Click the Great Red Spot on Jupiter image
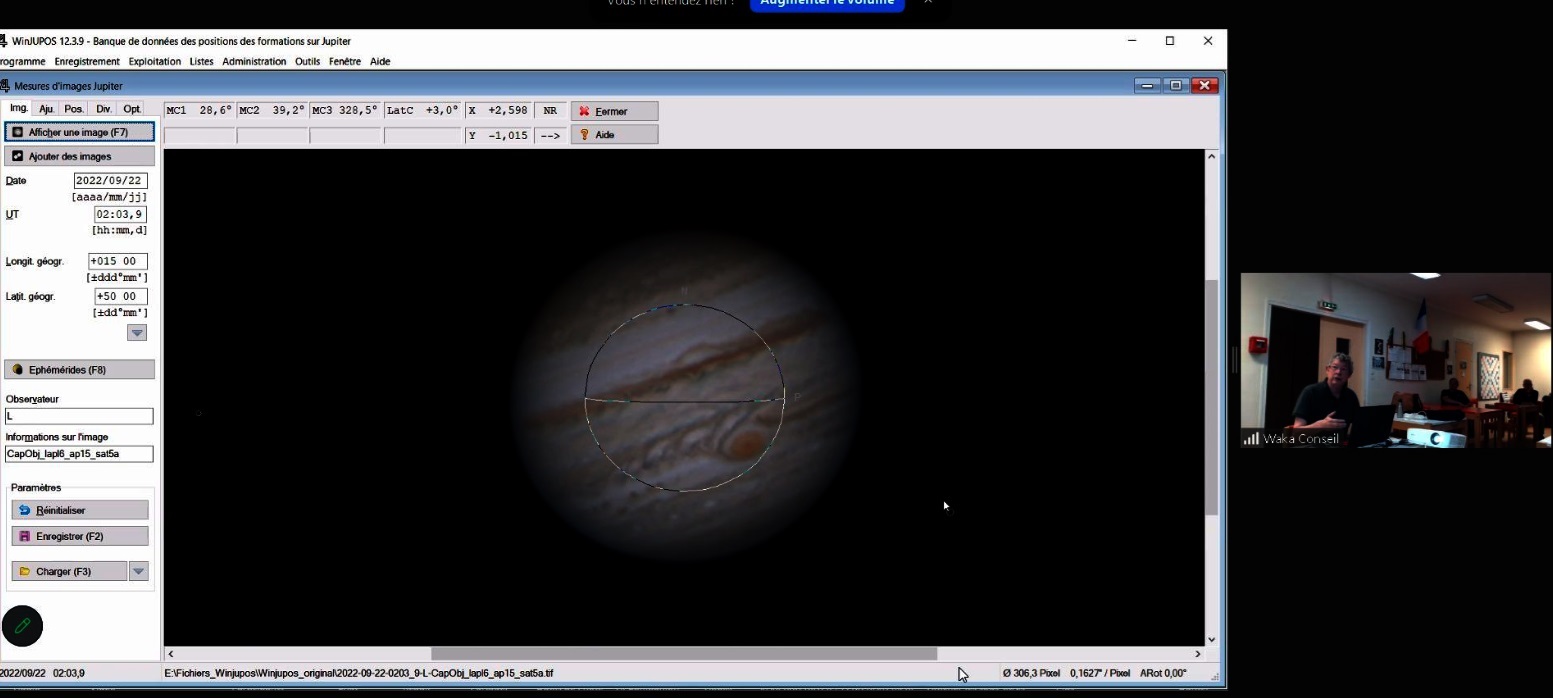This screenshot has width=1553, height=698. point(745,443)
